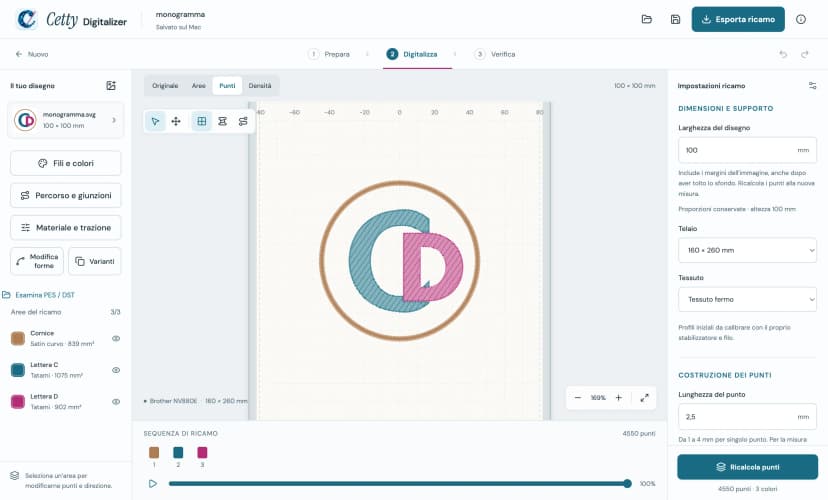The image size is (828, 500).
Task: Click the Larghezza del disegno input field
Action: point(747,150)
